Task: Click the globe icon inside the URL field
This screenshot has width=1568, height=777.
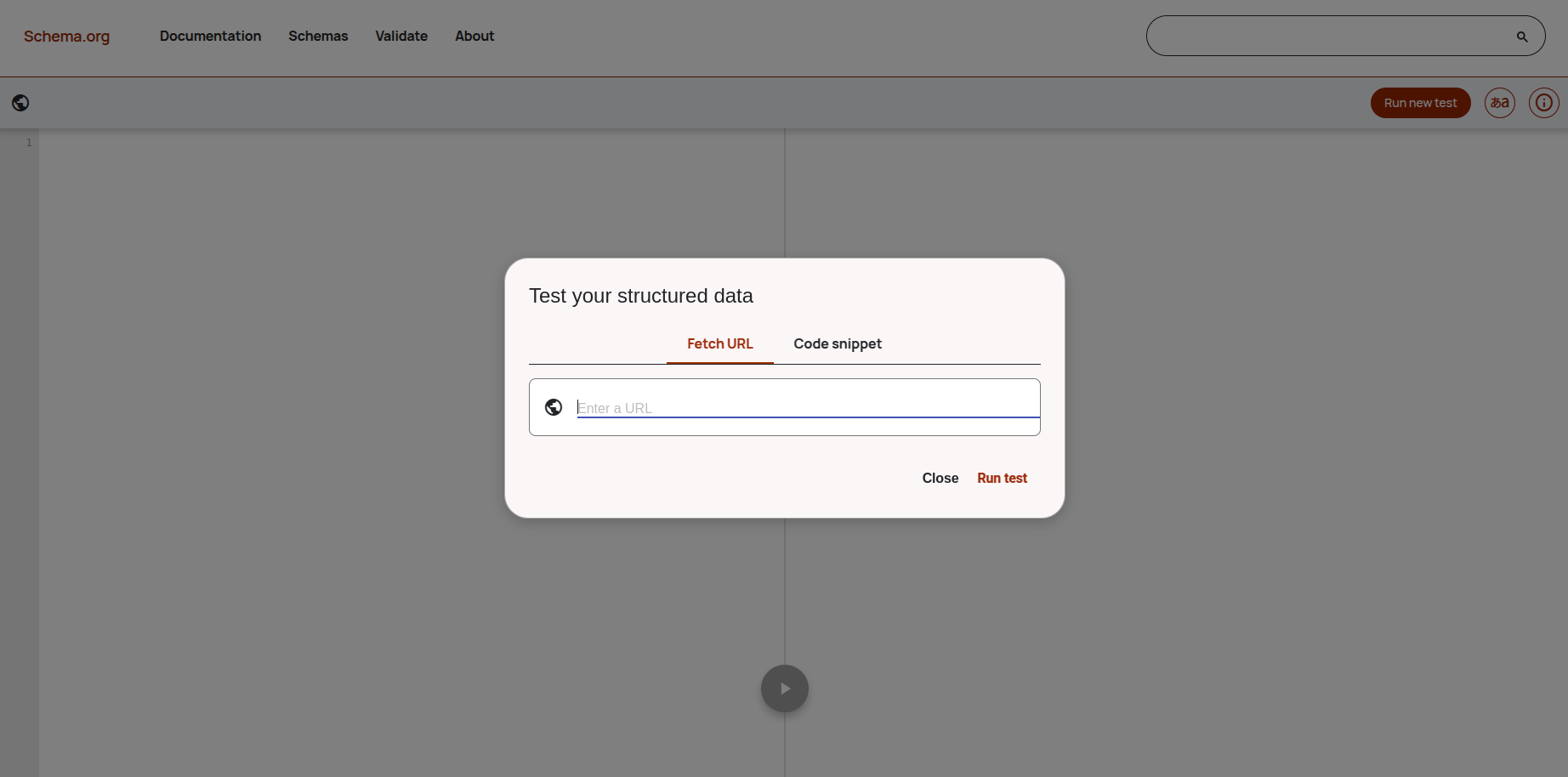Action: [x=554, y=406]
